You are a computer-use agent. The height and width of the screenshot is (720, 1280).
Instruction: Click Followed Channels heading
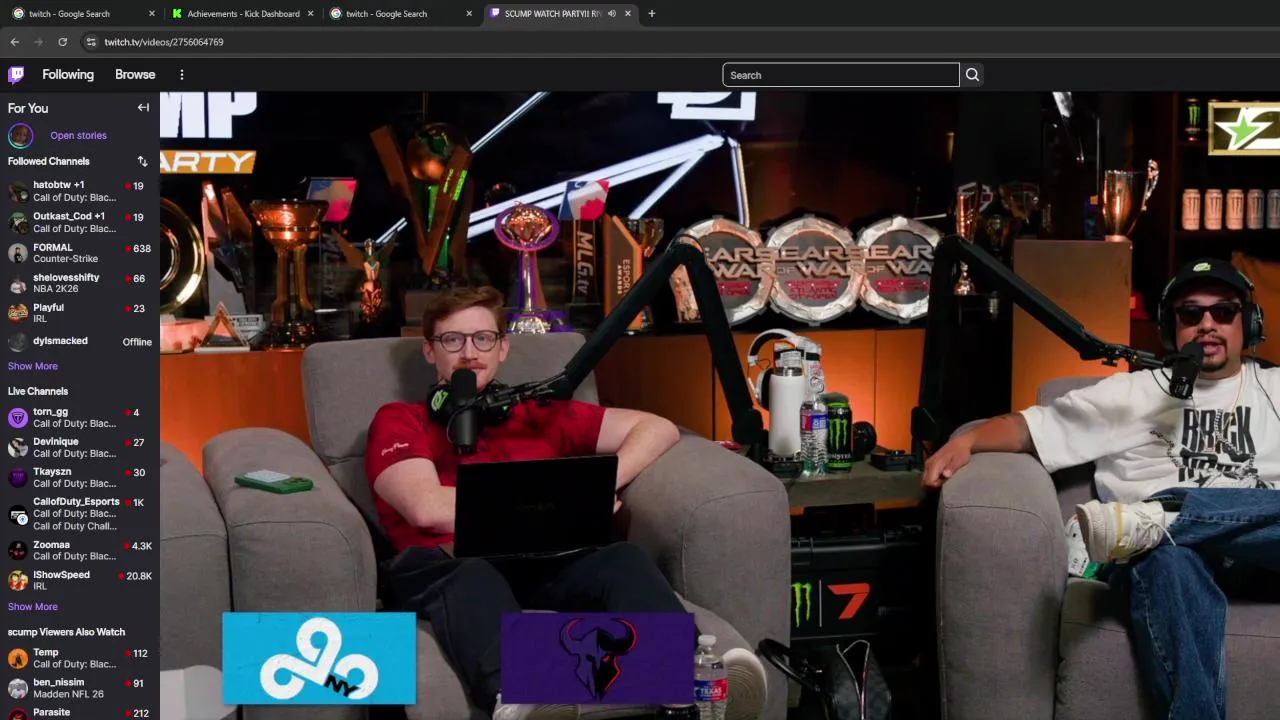pos(49,161)
